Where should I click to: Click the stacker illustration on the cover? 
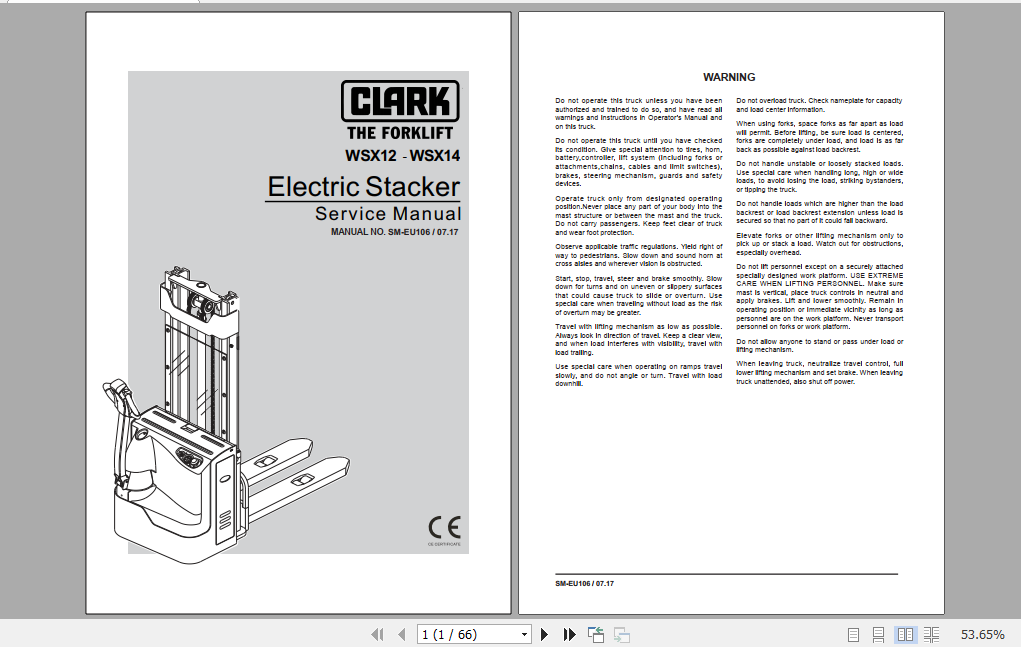point(226,413)
